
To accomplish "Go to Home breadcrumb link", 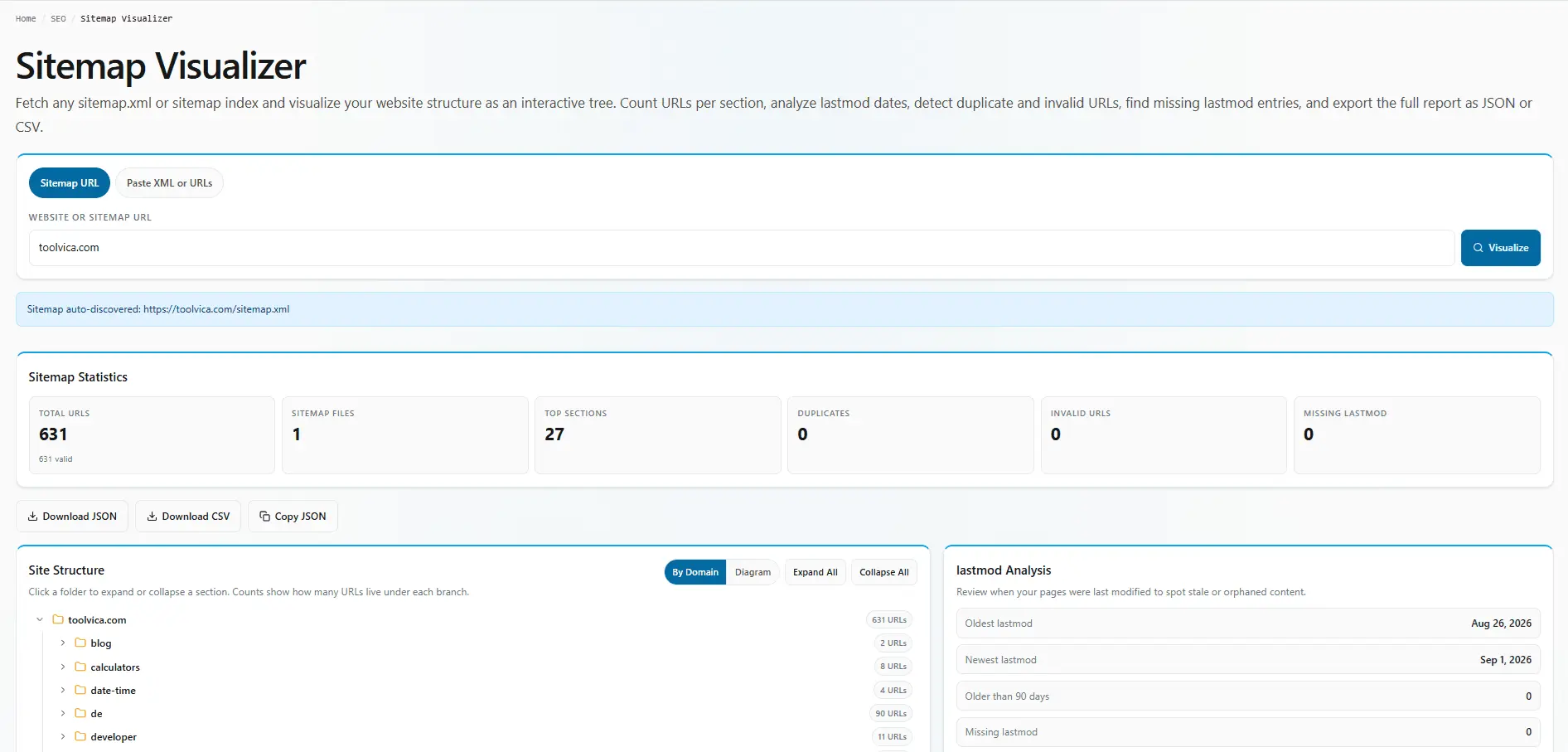I will (x=26, y=18).
